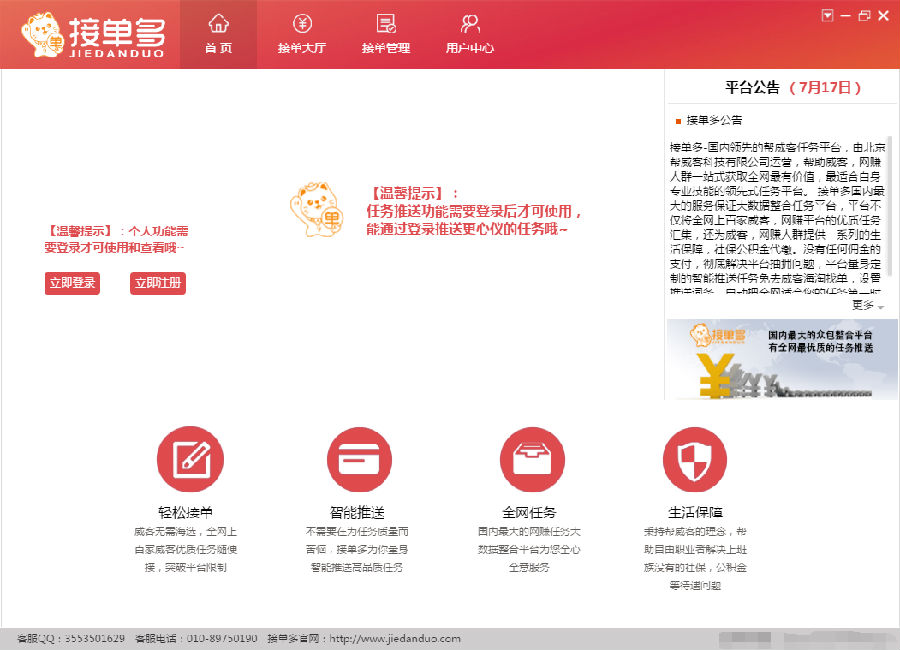The image size is (900, 650).
Task: Minimize the application window
Action: (845, 15)
